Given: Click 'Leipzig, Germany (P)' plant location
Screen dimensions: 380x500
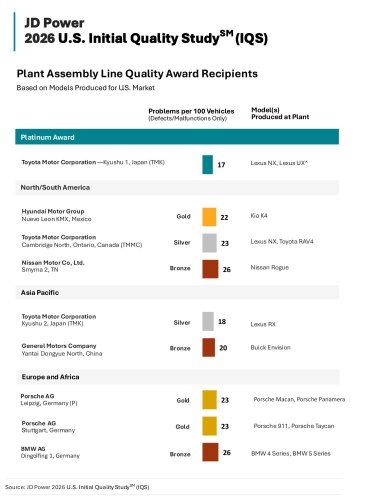Looking at the screenshot, I should [x=49, y=403].
